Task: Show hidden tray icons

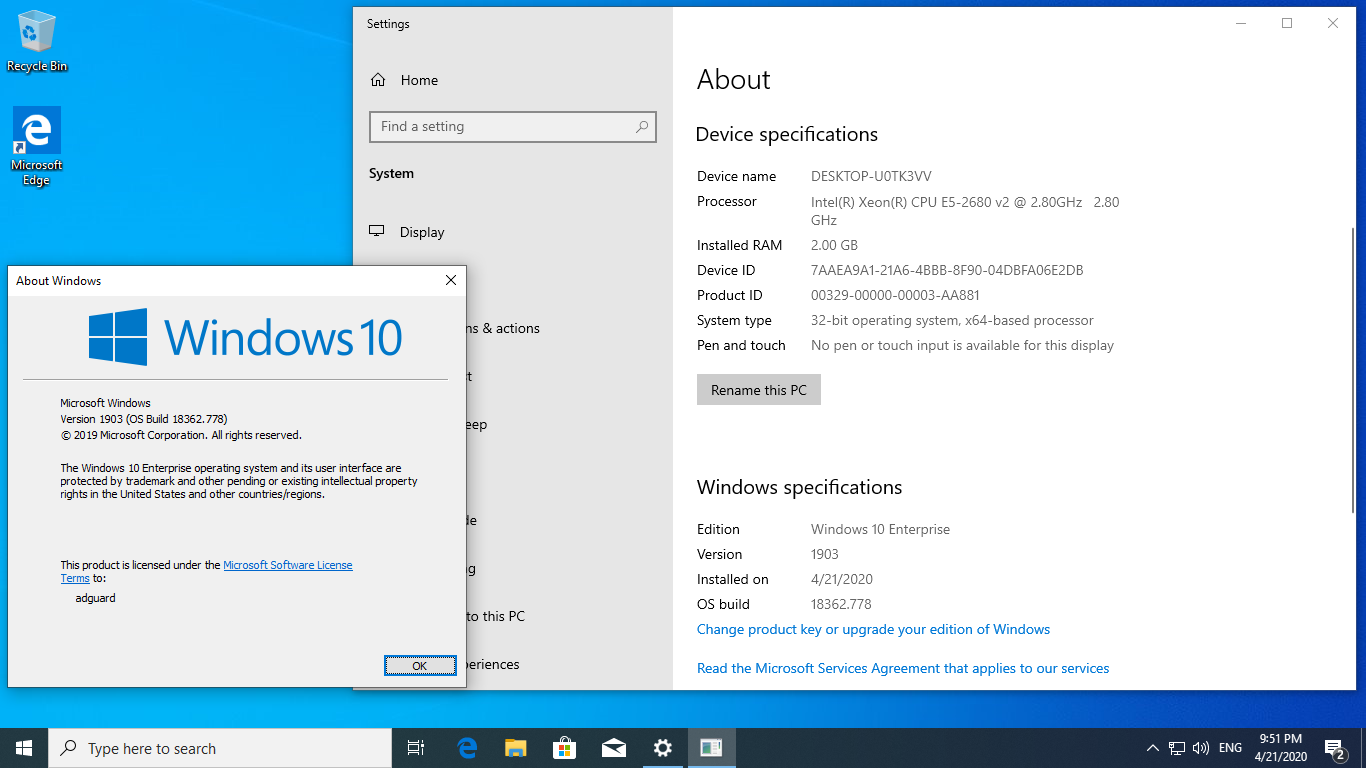Action: pos(1152,748)
